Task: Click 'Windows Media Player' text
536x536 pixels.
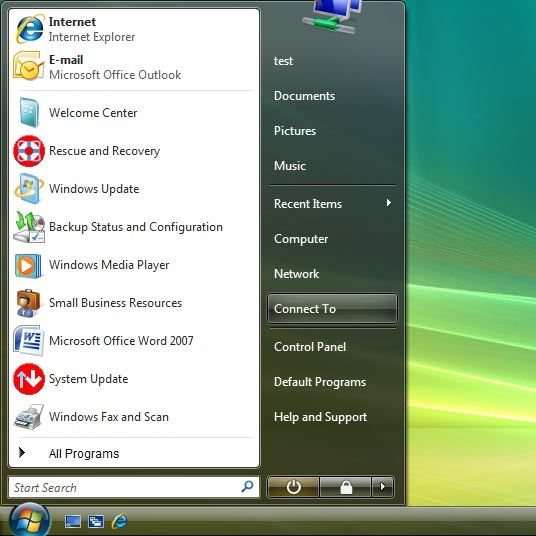Action: coord(109,265)
